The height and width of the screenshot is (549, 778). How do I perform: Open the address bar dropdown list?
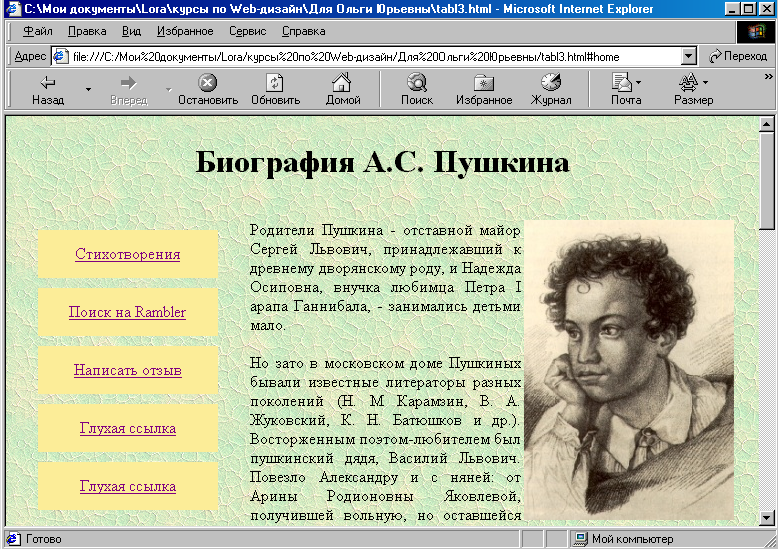coord(689,57)
